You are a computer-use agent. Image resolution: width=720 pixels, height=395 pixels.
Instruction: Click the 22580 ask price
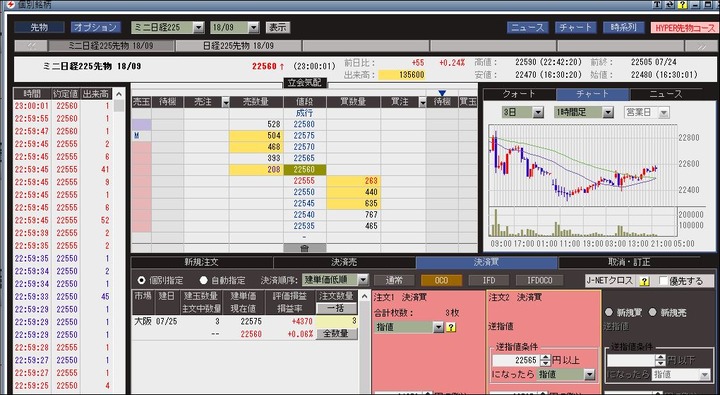point(304,124)
